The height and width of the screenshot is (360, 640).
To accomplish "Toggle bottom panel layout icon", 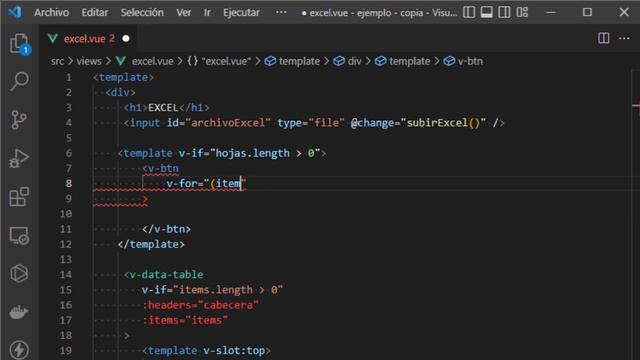I will point(487,12).
